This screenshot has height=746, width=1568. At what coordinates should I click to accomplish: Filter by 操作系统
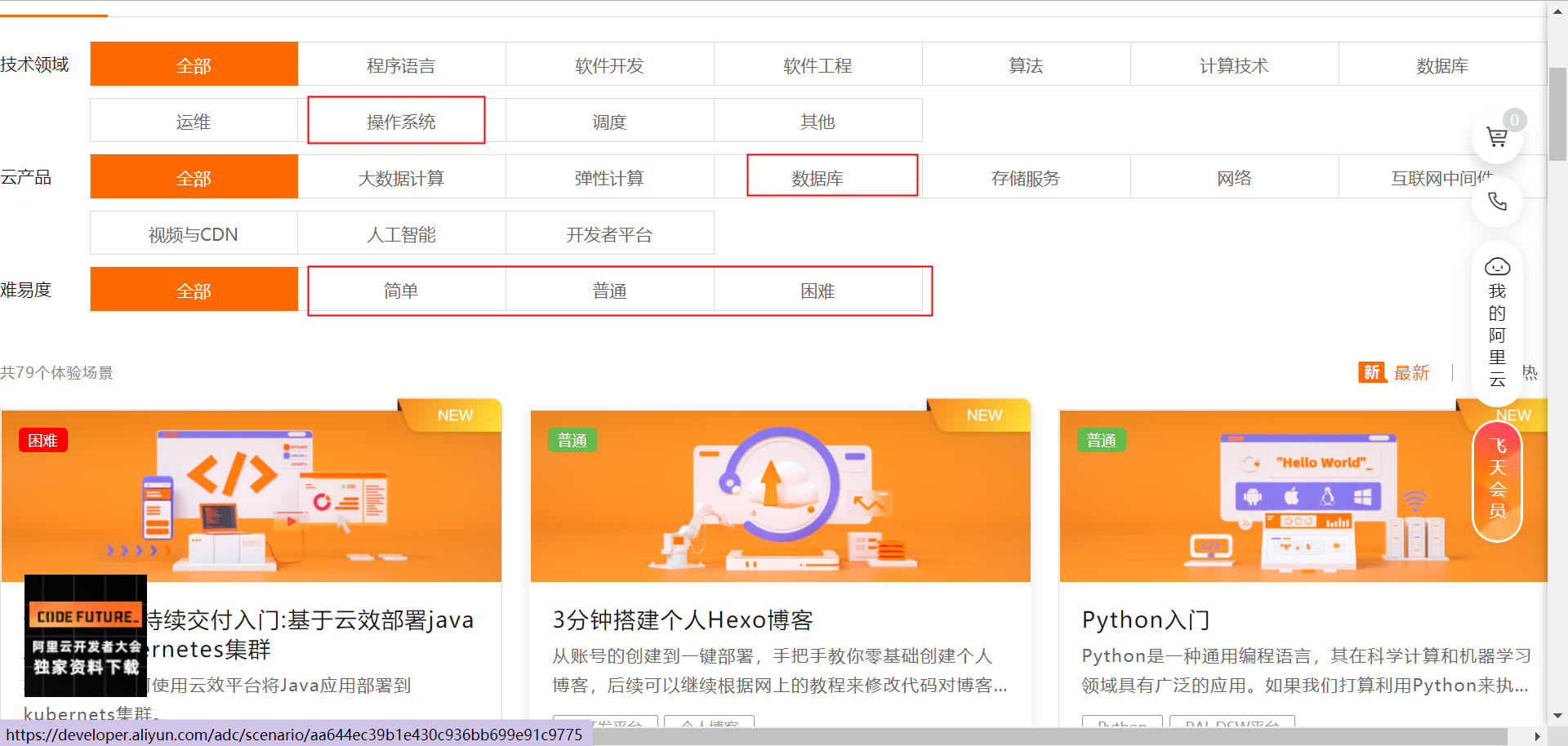(x=401, y=121)
